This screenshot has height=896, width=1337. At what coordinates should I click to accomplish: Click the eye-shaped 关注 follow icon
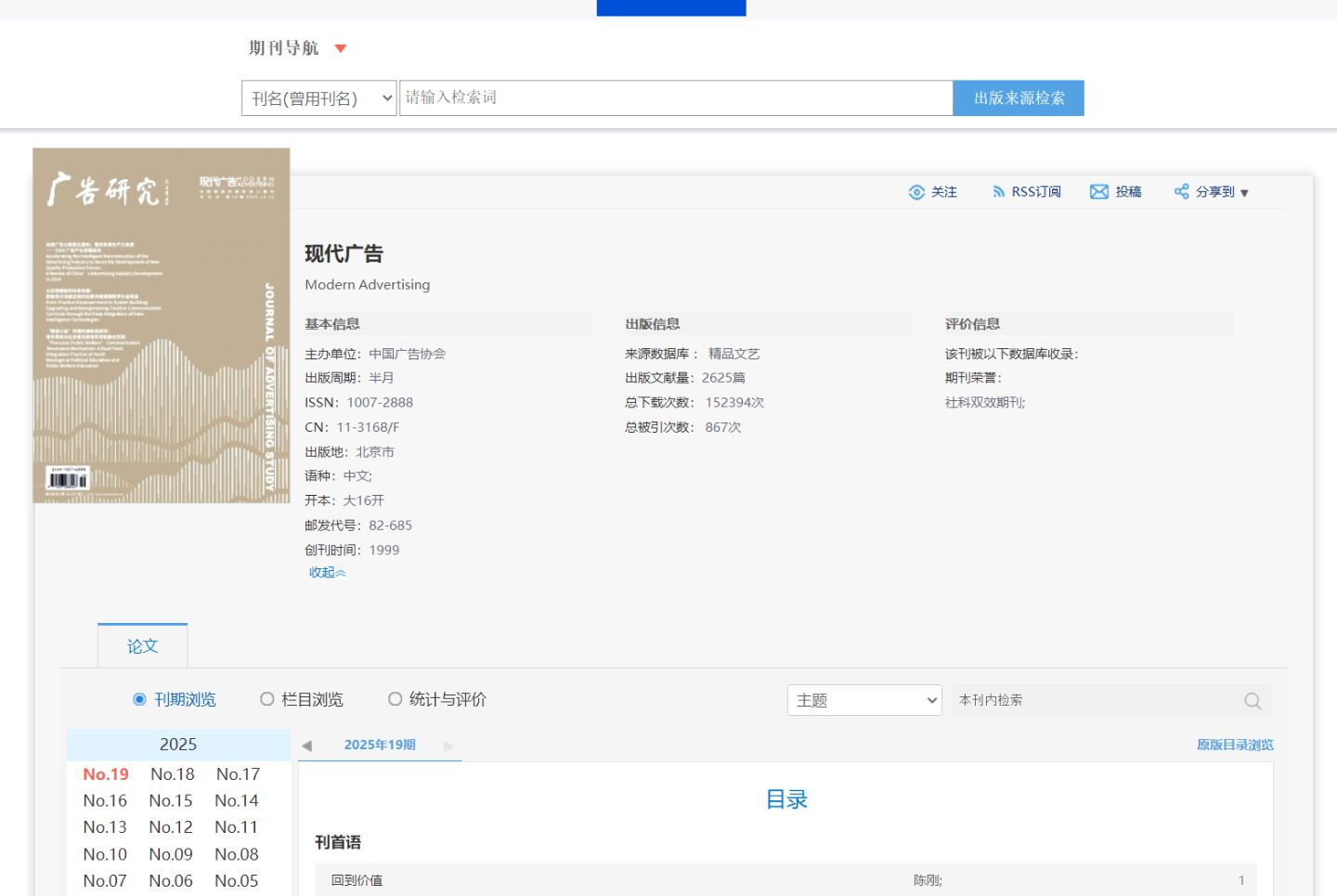[916, 192]
